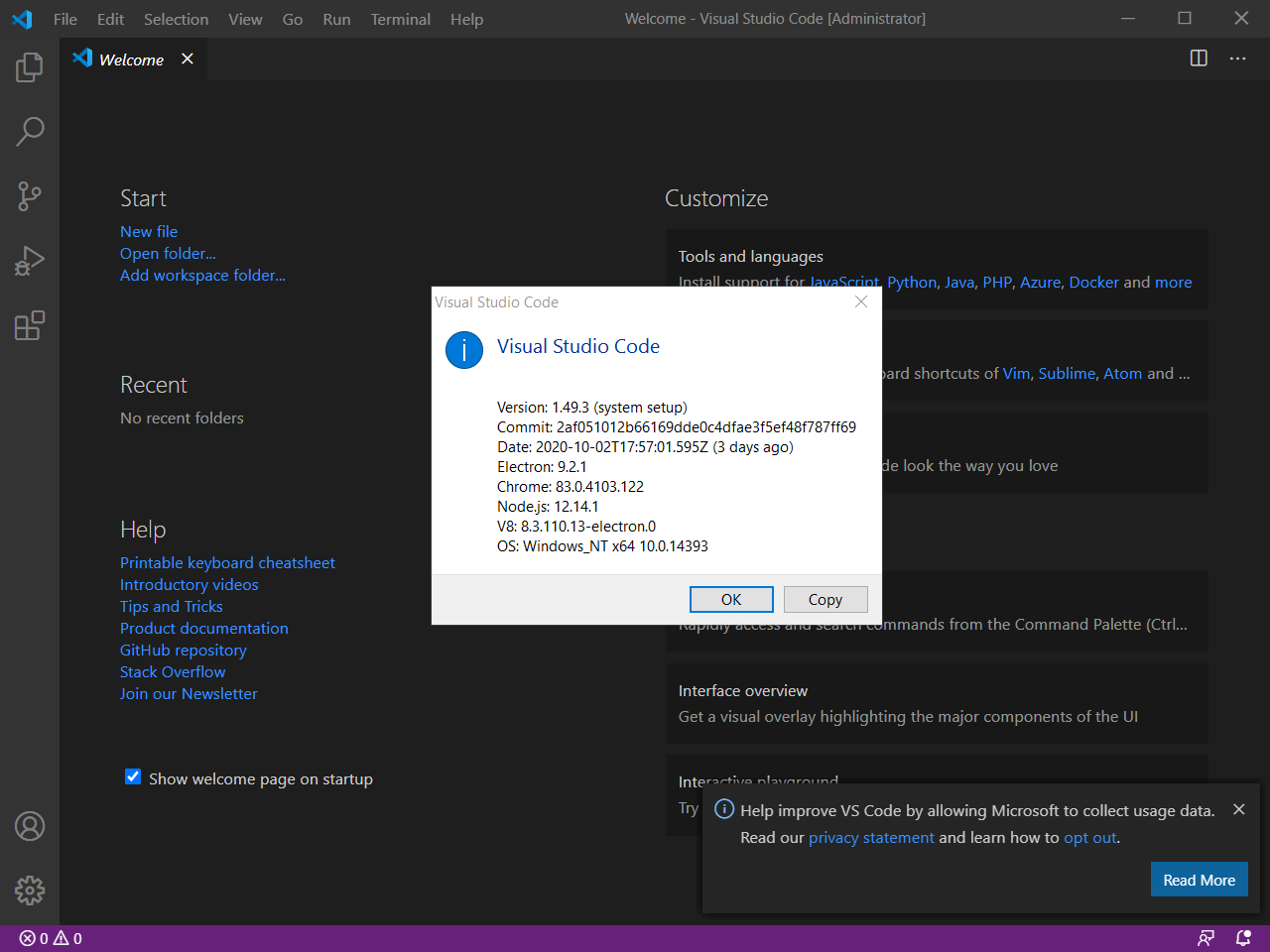Click the Python language support link

click(x=912, y=282)
